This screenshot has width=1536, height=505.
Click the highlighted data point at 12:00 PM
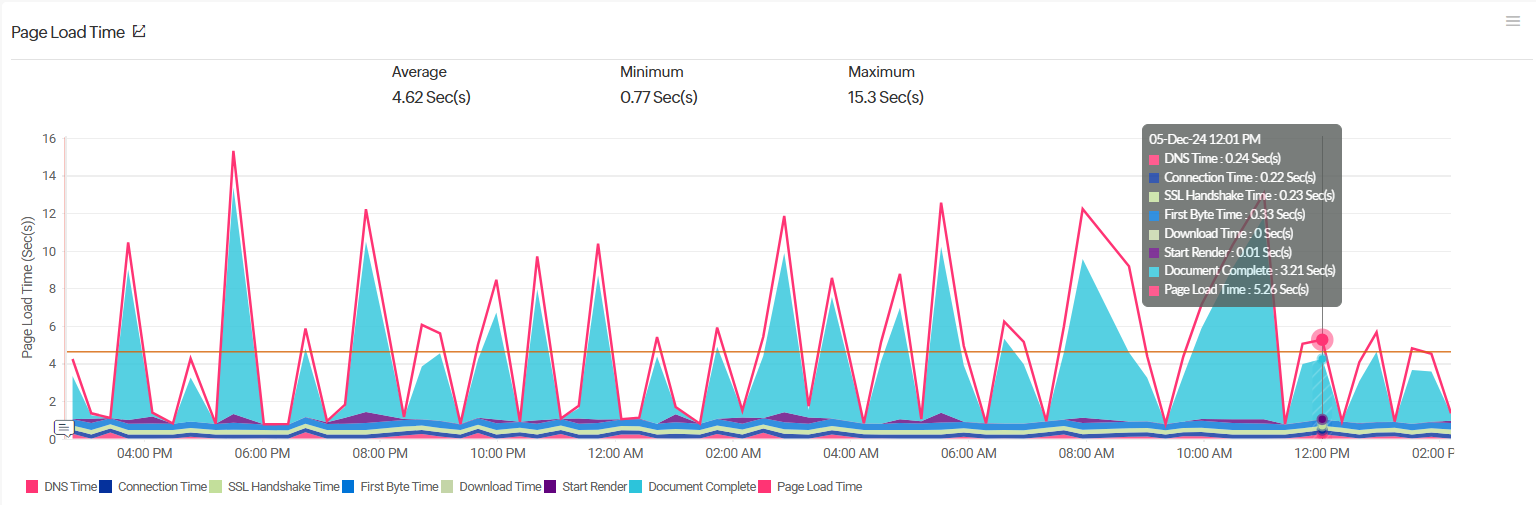tap(1322, 340)
